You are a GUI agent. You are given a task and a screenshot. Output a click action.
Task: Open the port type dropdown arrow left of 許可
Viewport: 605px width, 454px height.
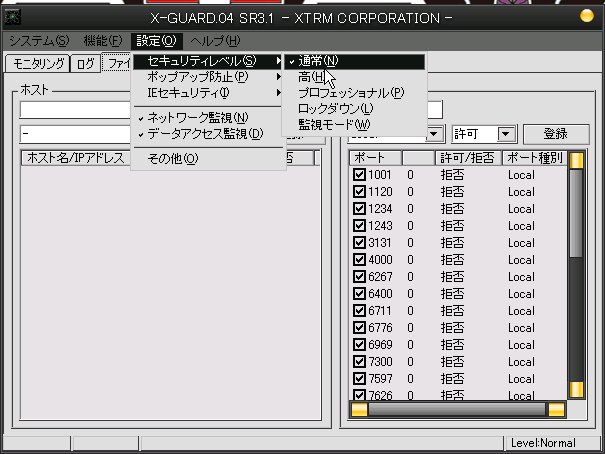[434, 134]
